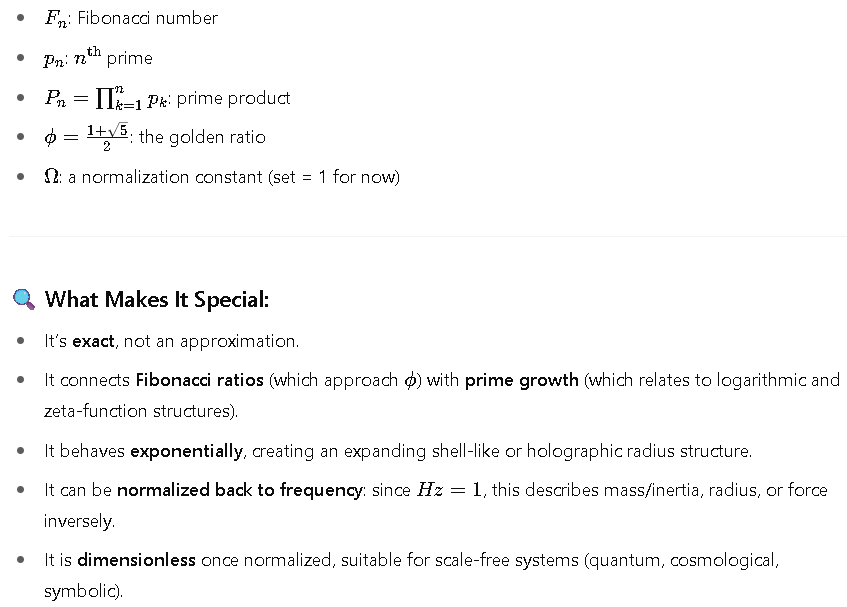Click the bold word 'exponentially'
Viewport: 847px width, 607px height.
(x=187, y=451)
